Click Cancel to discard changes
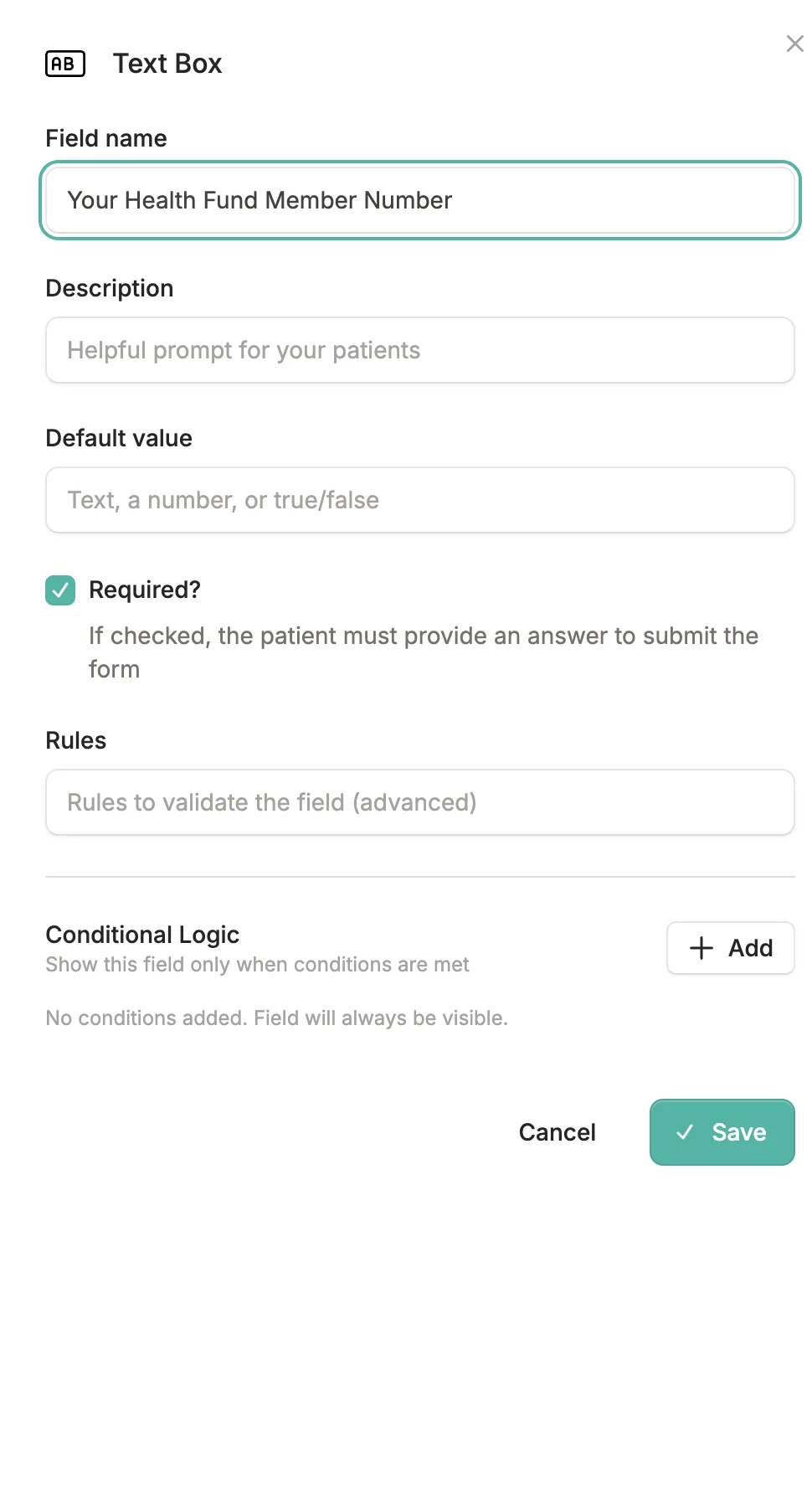Viewport: 812px width, 1494px height. pos(557,1132)
